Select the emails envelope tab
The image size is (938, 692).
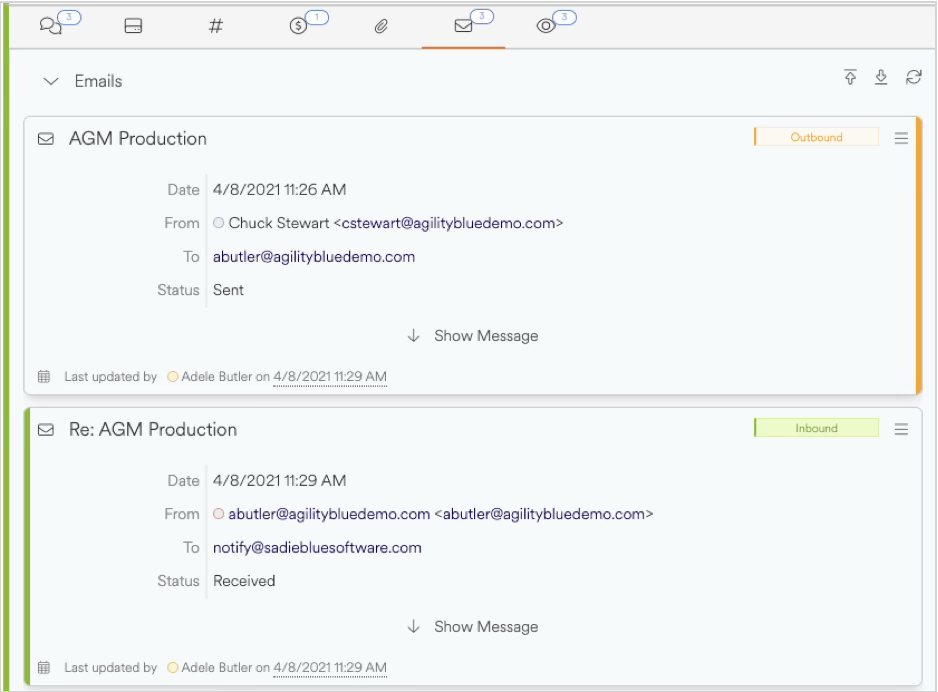464,26
